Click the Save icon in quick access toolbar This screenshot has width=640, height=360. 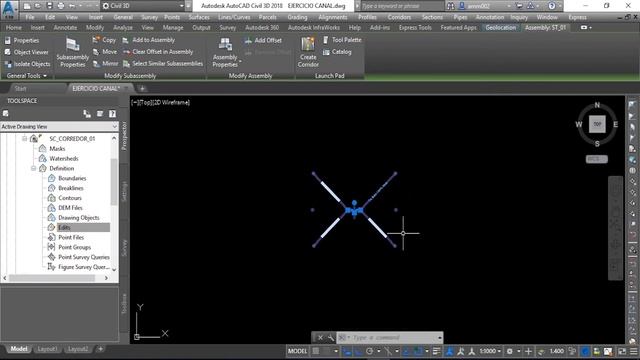coord(49,6)
